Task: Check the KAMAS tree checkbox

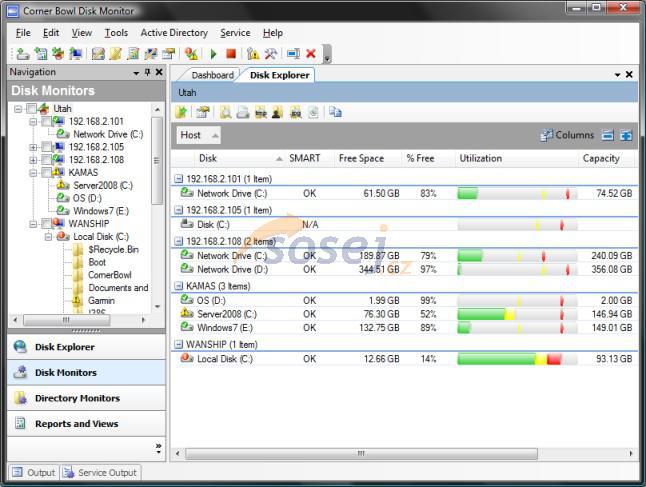Action: 47,173
